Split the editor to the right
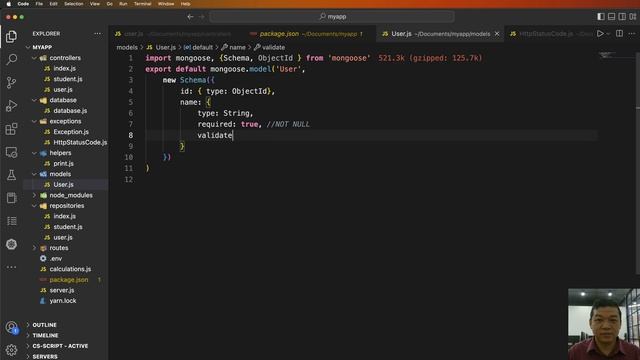The width and height of the screenshot is (640, 360). click(x=619, y=33)
